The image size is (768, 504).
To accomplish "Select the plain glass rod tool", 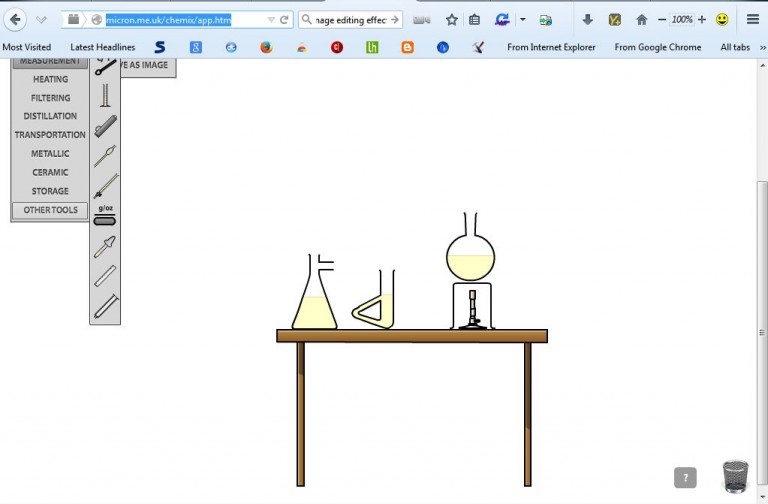I will (105, 276).
